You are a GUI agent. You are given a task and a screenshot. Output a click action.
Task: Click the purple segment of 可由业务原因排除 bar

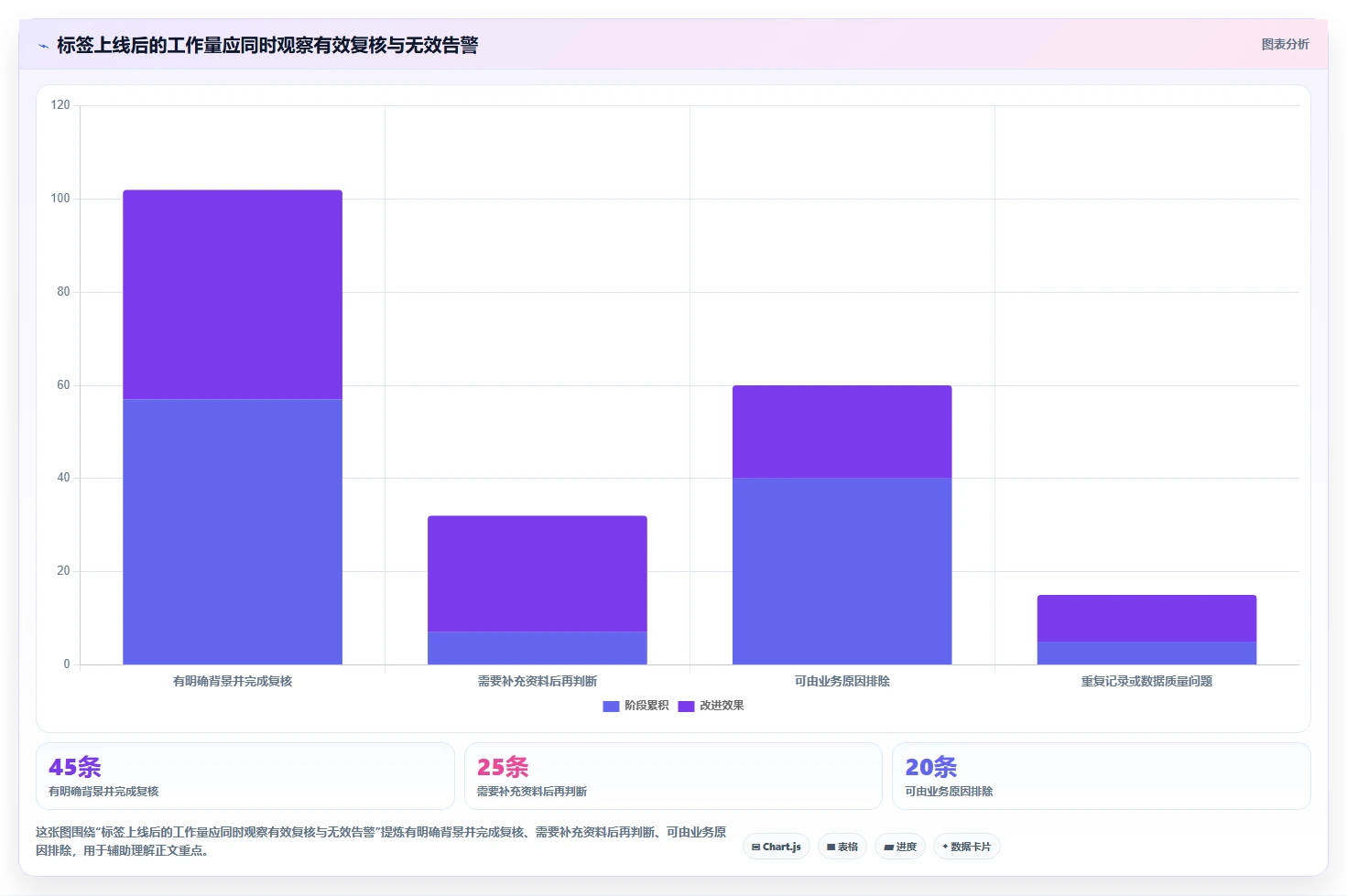(x=842, y=432)
